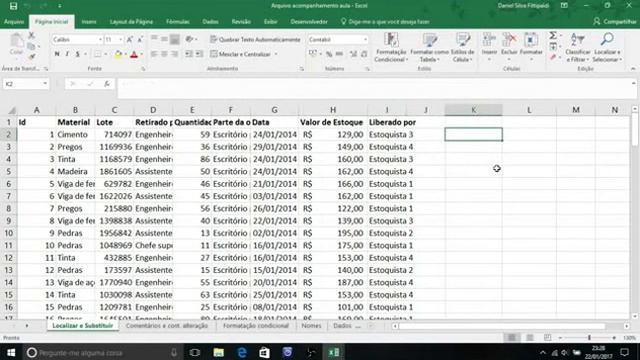640x360 pixels.
Task: Expand Mesclar e Centralizar dropdown arrow
Action: (276, 54)
